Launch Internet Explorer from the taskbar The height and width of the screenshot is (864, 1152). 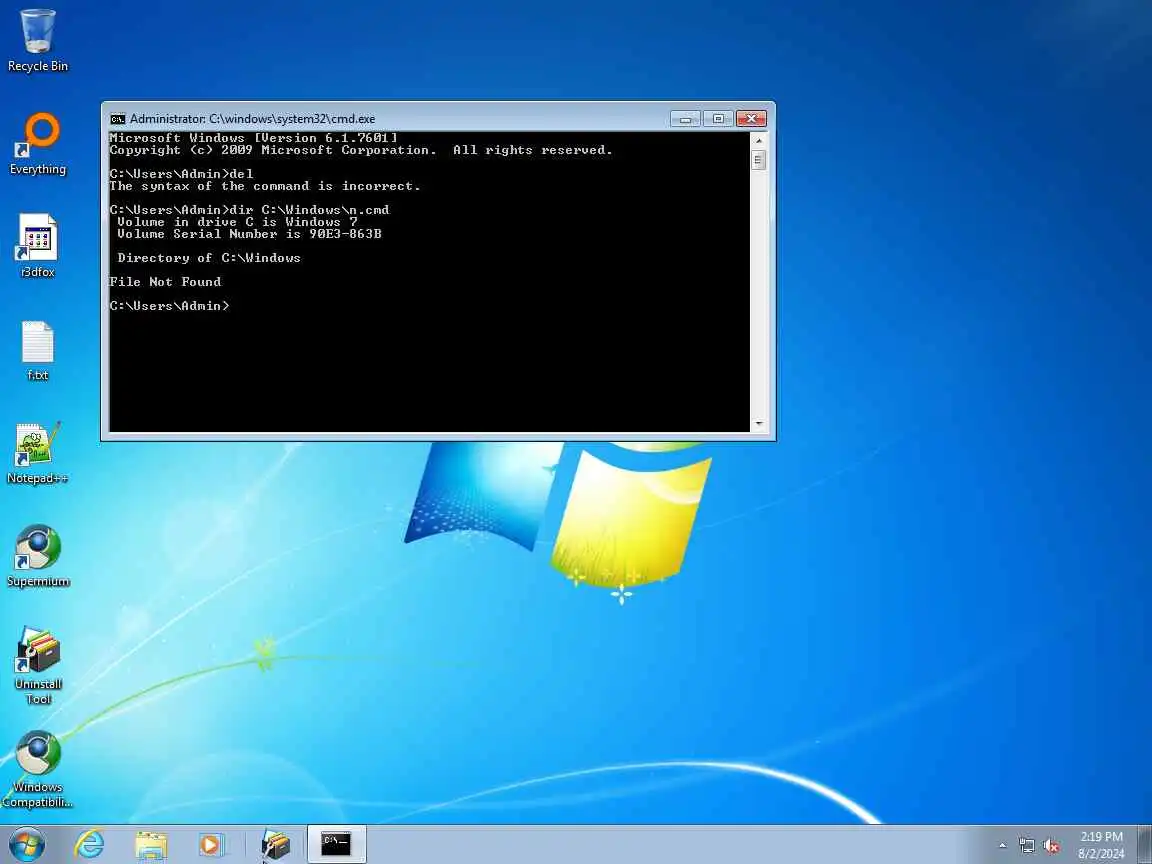point(90,844)
